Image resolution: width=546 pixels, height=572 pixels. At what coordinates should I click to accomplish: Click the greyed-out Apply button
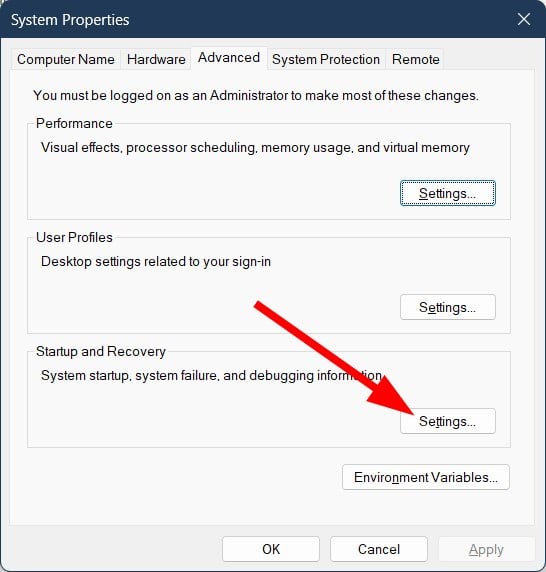click(x=486, y=549)
